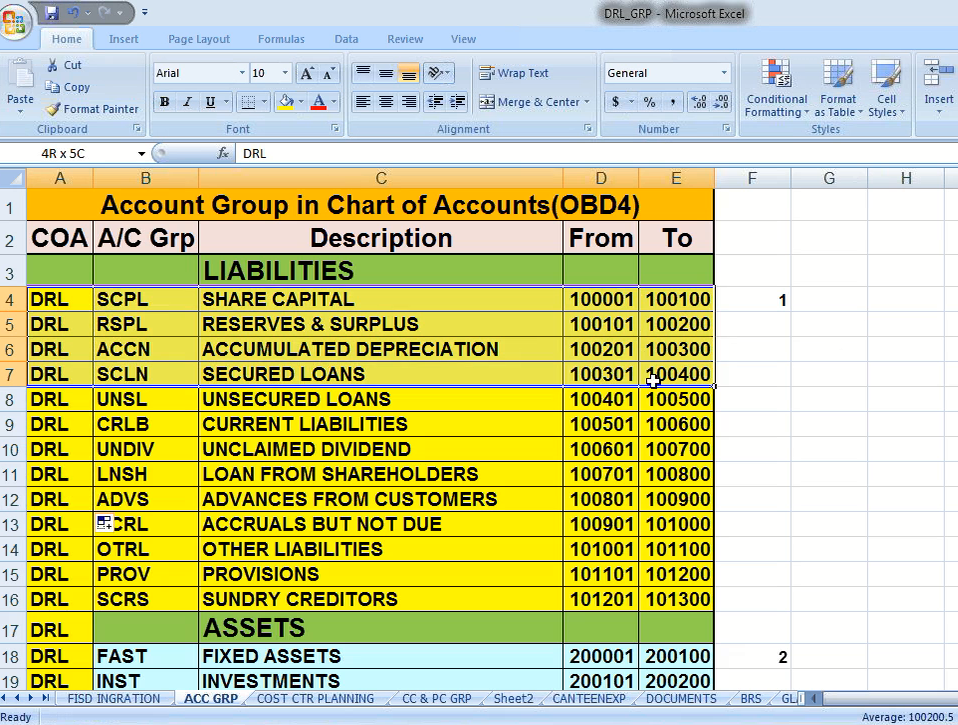Open the Font dialog launcher
This screenshot has width=958, height=725.
click(x=335, y=128)
